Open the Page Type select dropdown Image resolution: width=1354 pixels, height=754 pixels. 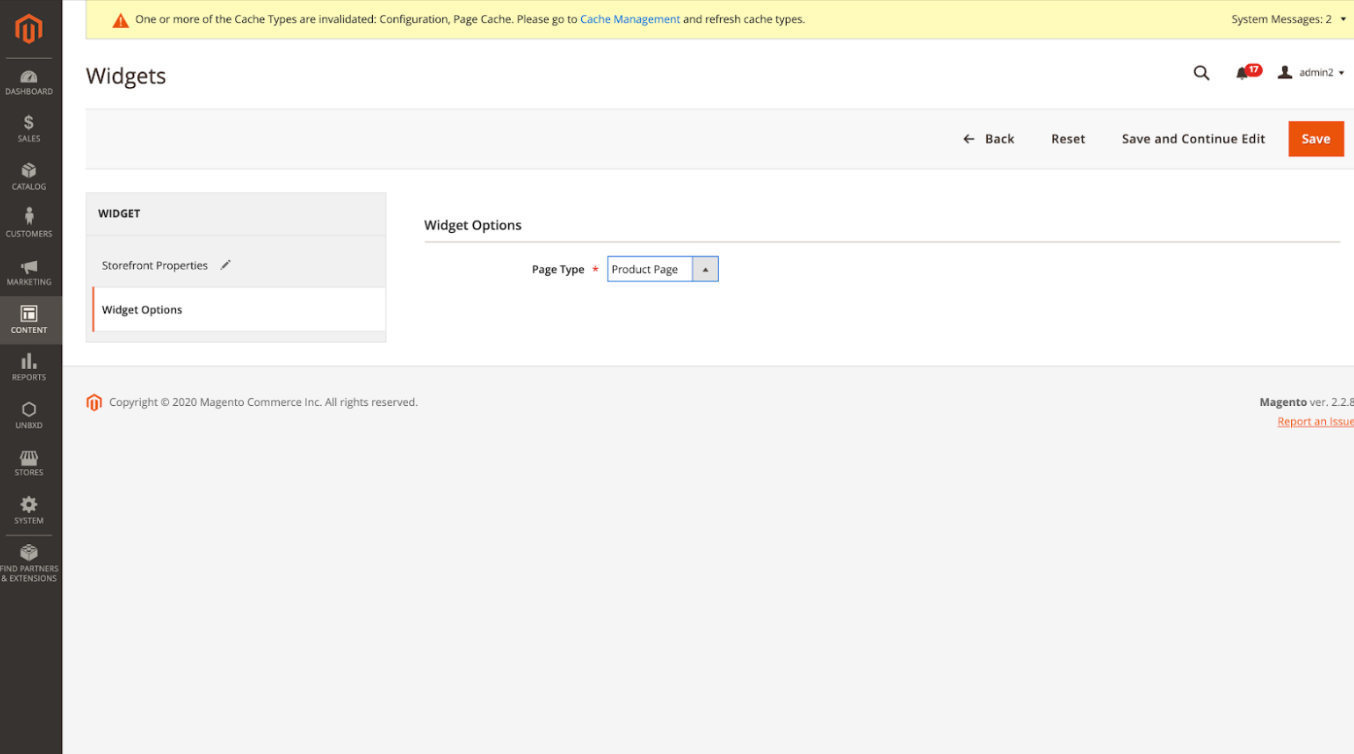(x=662, y=269)
